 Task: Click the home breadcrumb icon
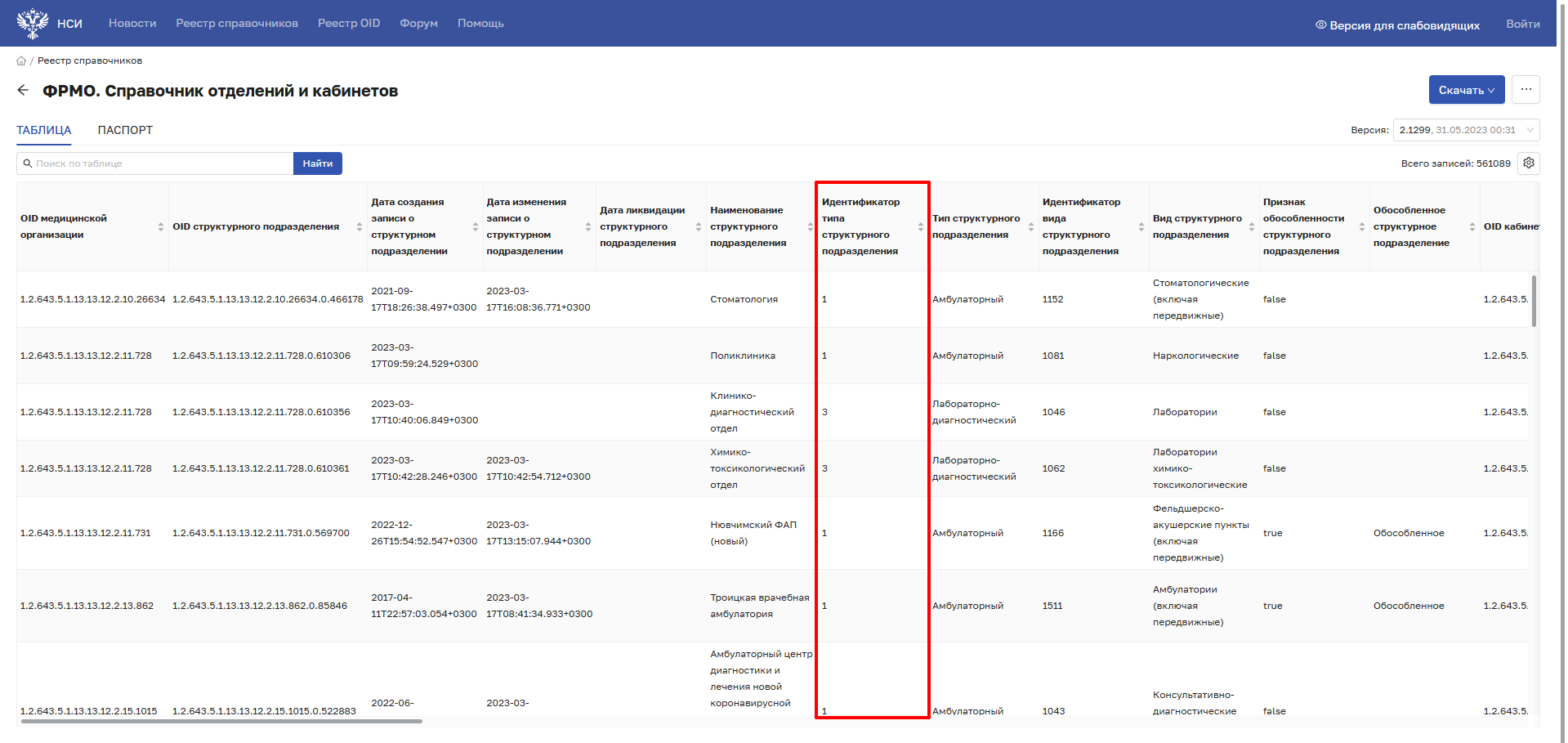click(21, 60)
